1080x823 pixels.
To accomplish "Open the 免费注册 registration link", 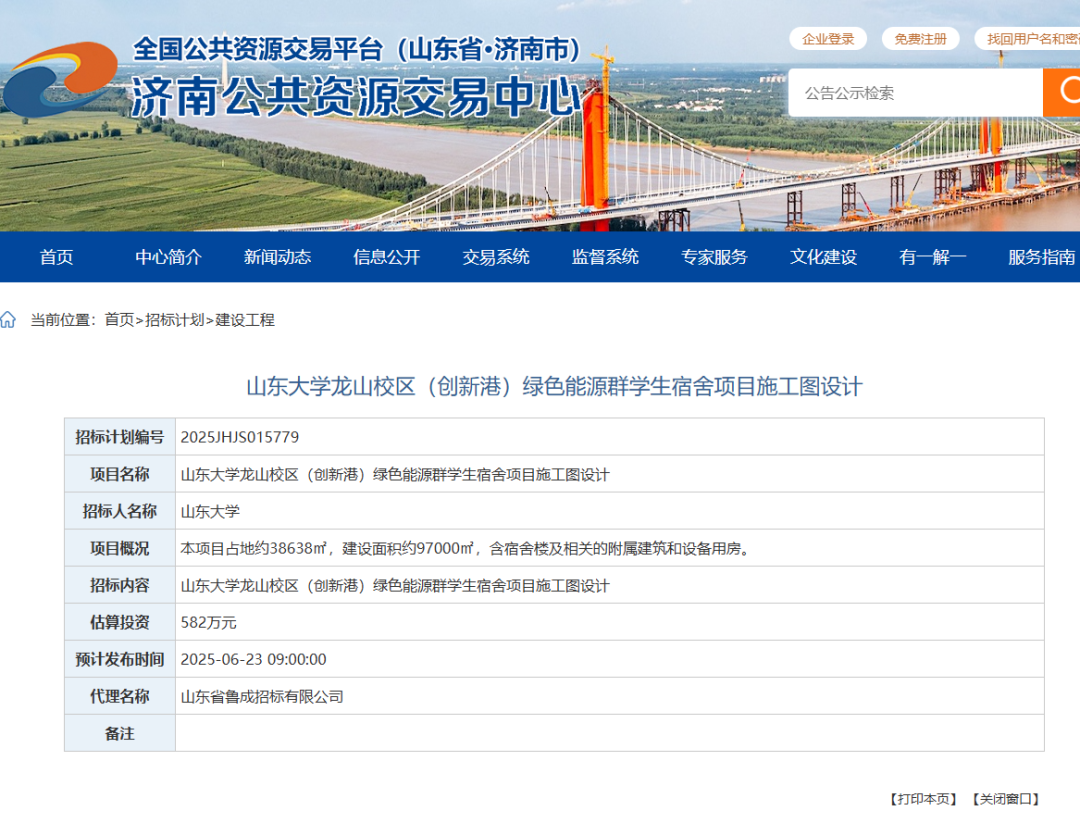I will pos(921,39).
